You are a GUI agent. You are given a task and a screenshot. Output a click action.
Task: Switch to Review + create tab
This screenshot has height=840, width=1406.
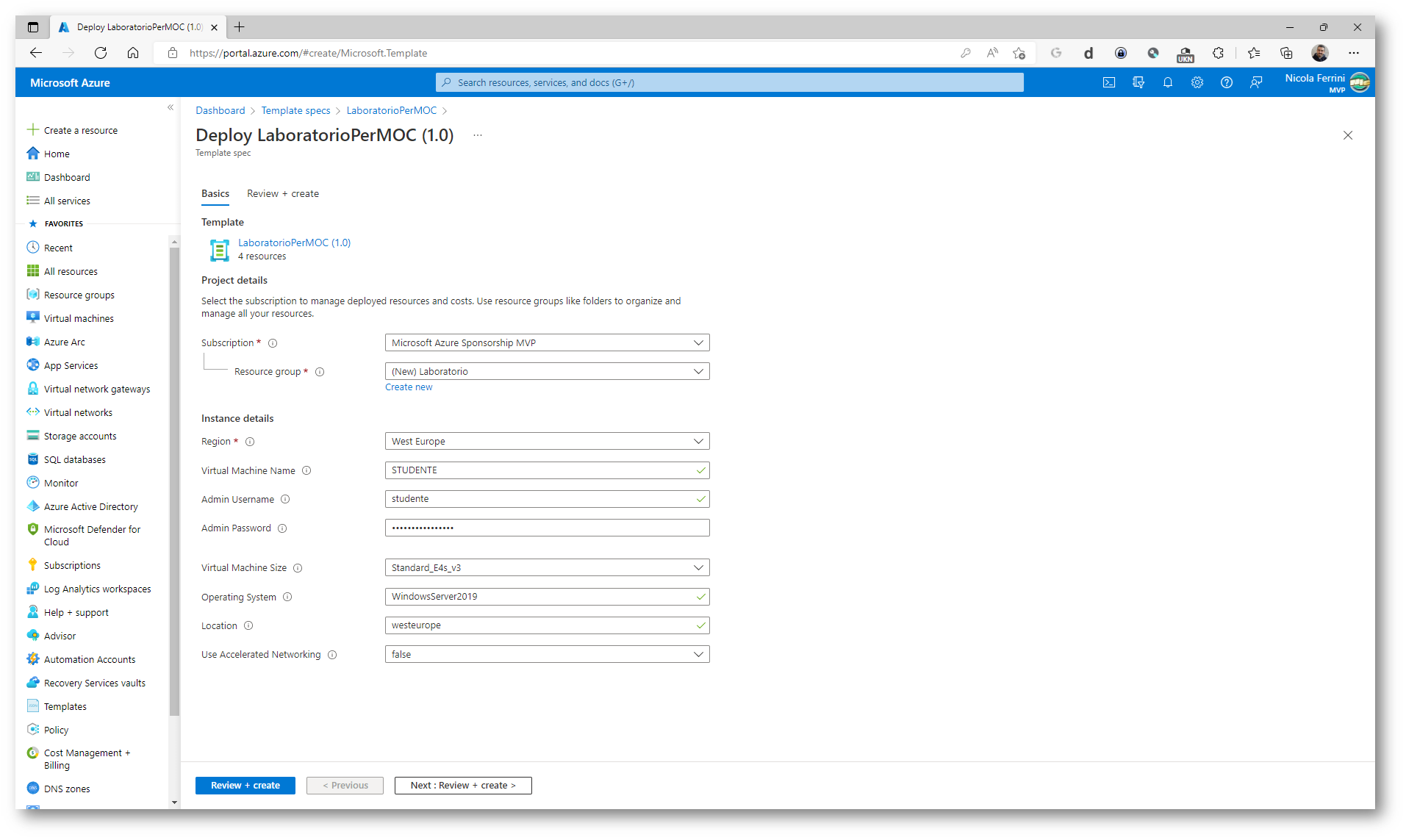click(x=282, y=194)
